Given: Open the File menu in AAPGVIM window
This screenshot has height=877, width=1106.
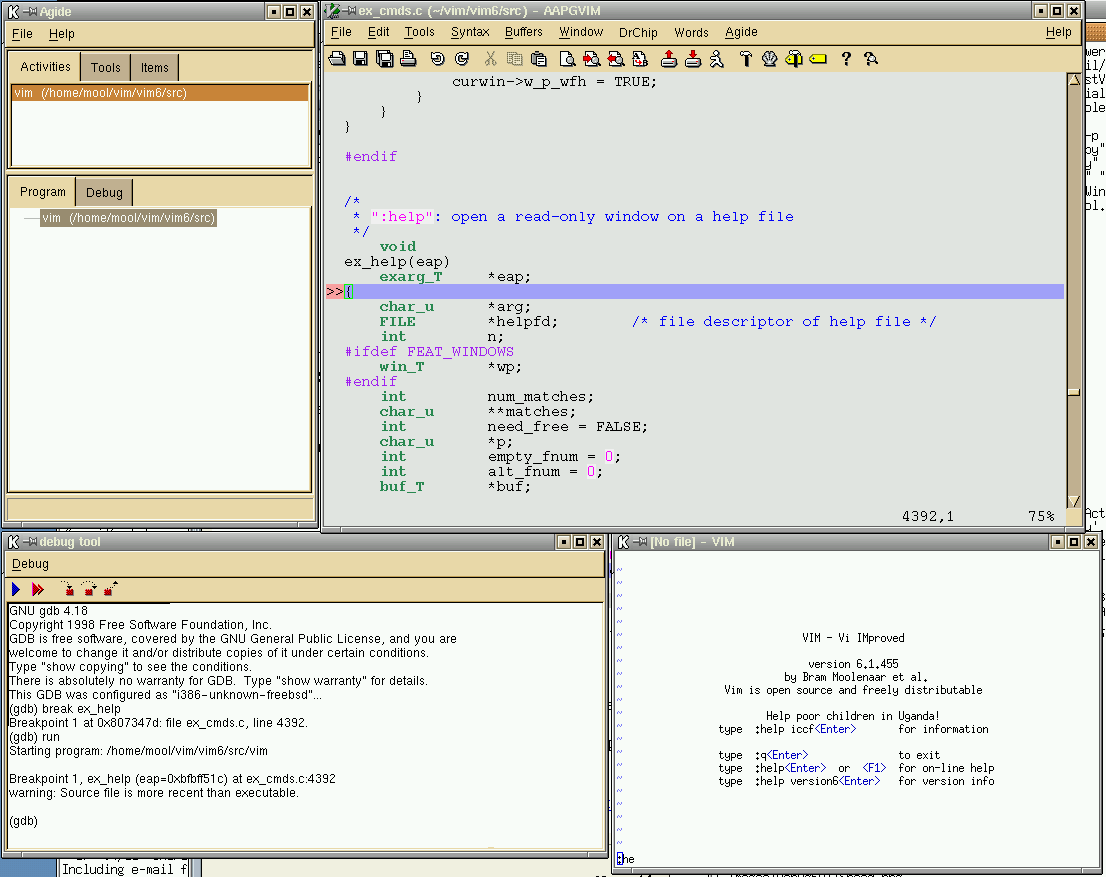Looking at the screenshot, I should 341,32.
